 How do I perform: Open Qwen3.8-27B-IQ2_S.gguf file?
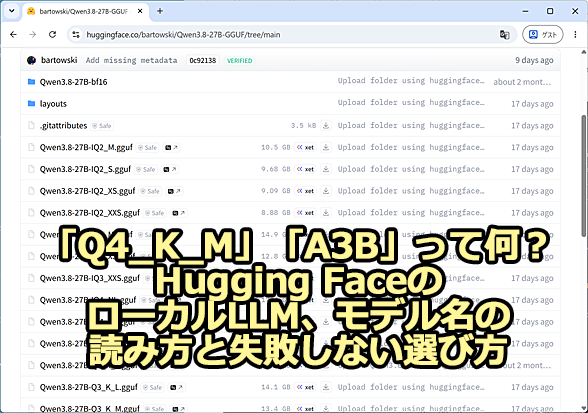[85, 169]
